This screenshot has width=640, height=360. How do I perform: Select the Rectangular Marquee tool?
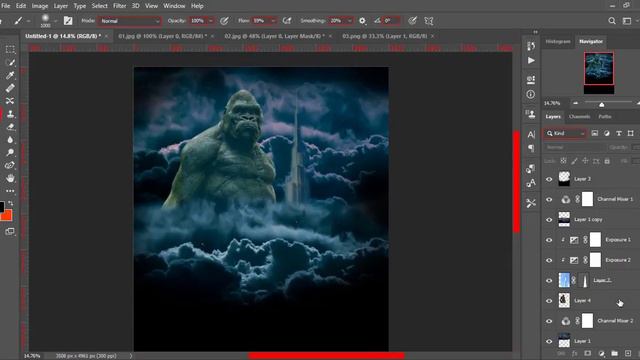(10, 49)
